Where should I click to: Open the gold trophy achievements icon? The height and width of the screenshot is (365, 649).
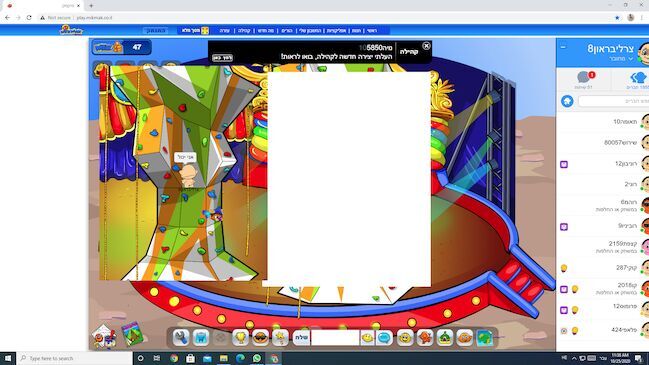pos(240,338)
